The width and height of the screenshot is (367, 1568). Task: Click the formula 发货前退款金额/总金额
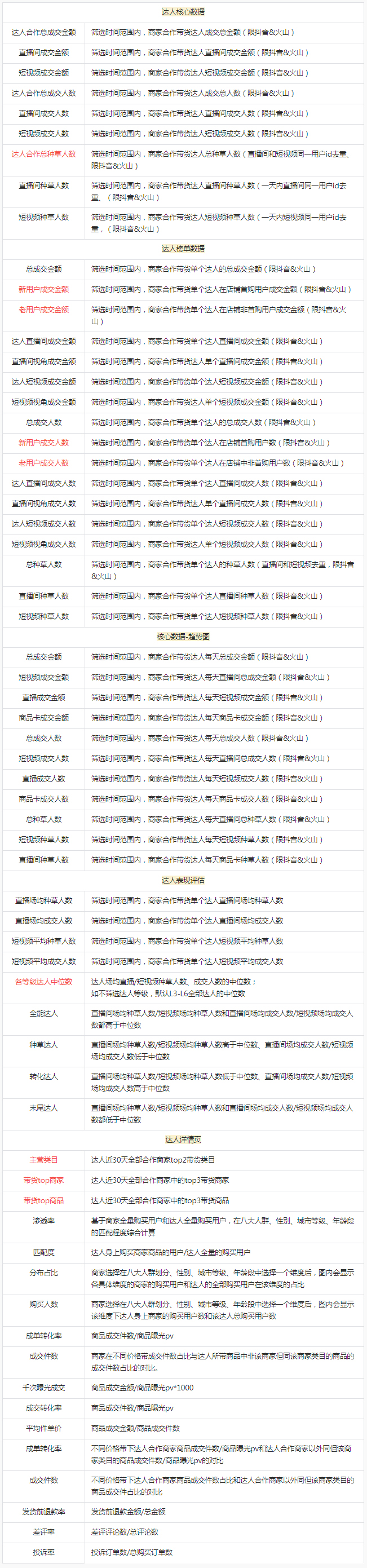129,1512
